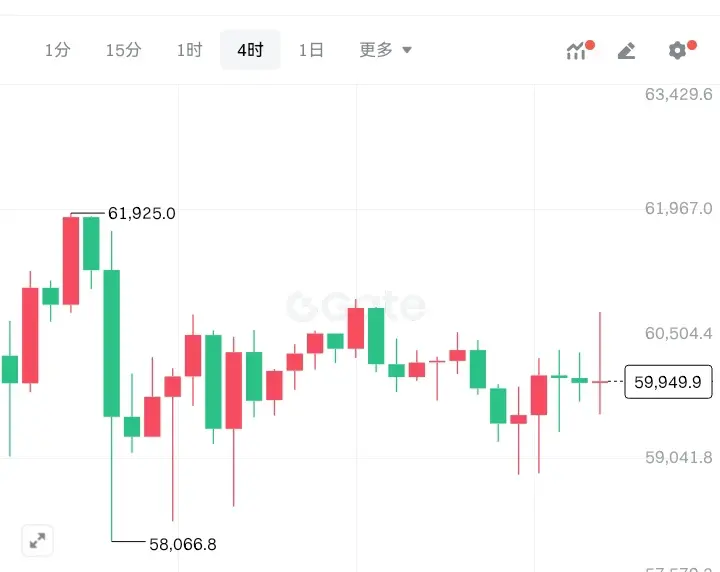Click the 60,504.4 price axis label
The width and height of the screenshot is (720, 572).
(678, 333)
